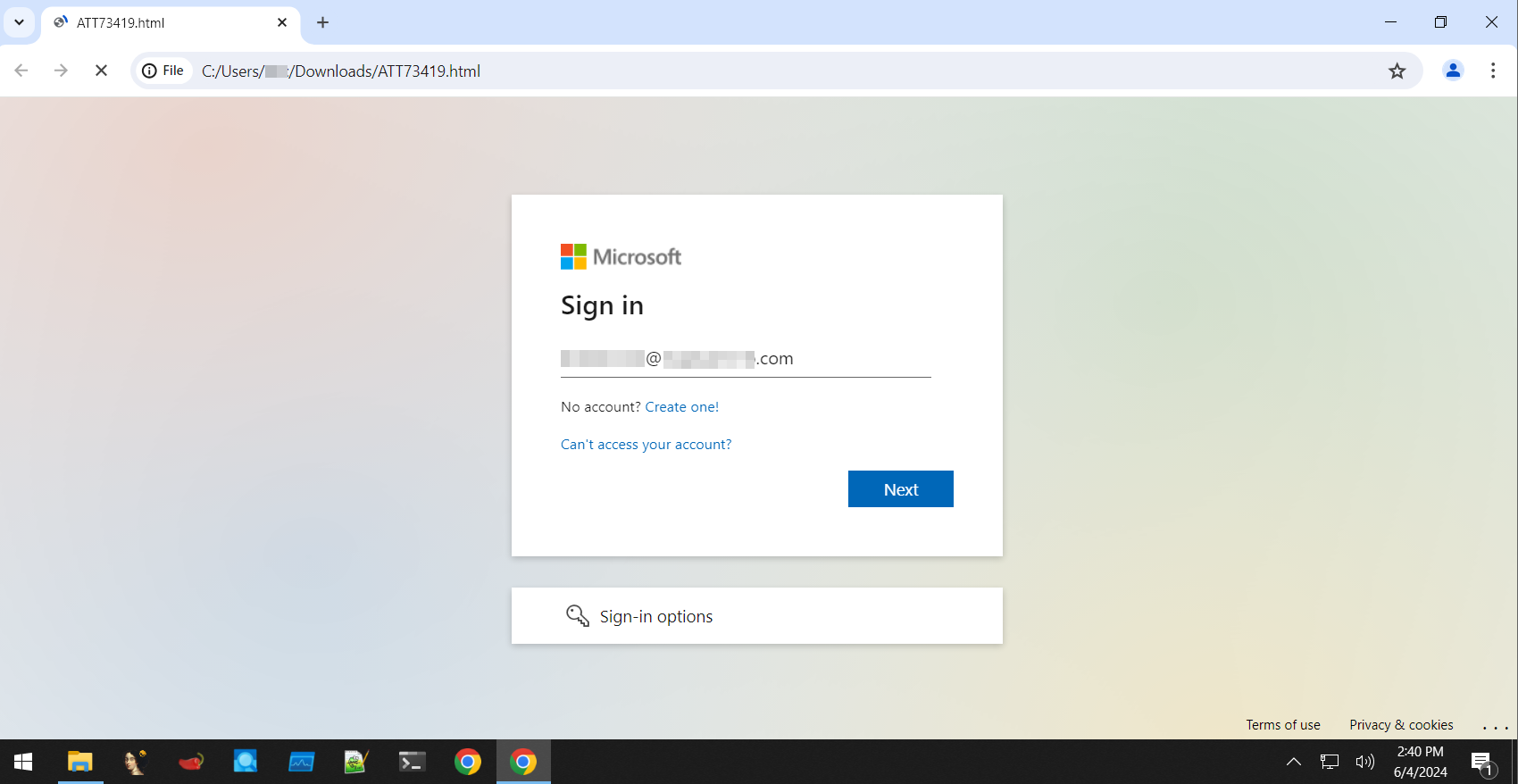The image size is (1518, 784).
Task: Open Privacy & cookies link
Action: pos(1401,724)
